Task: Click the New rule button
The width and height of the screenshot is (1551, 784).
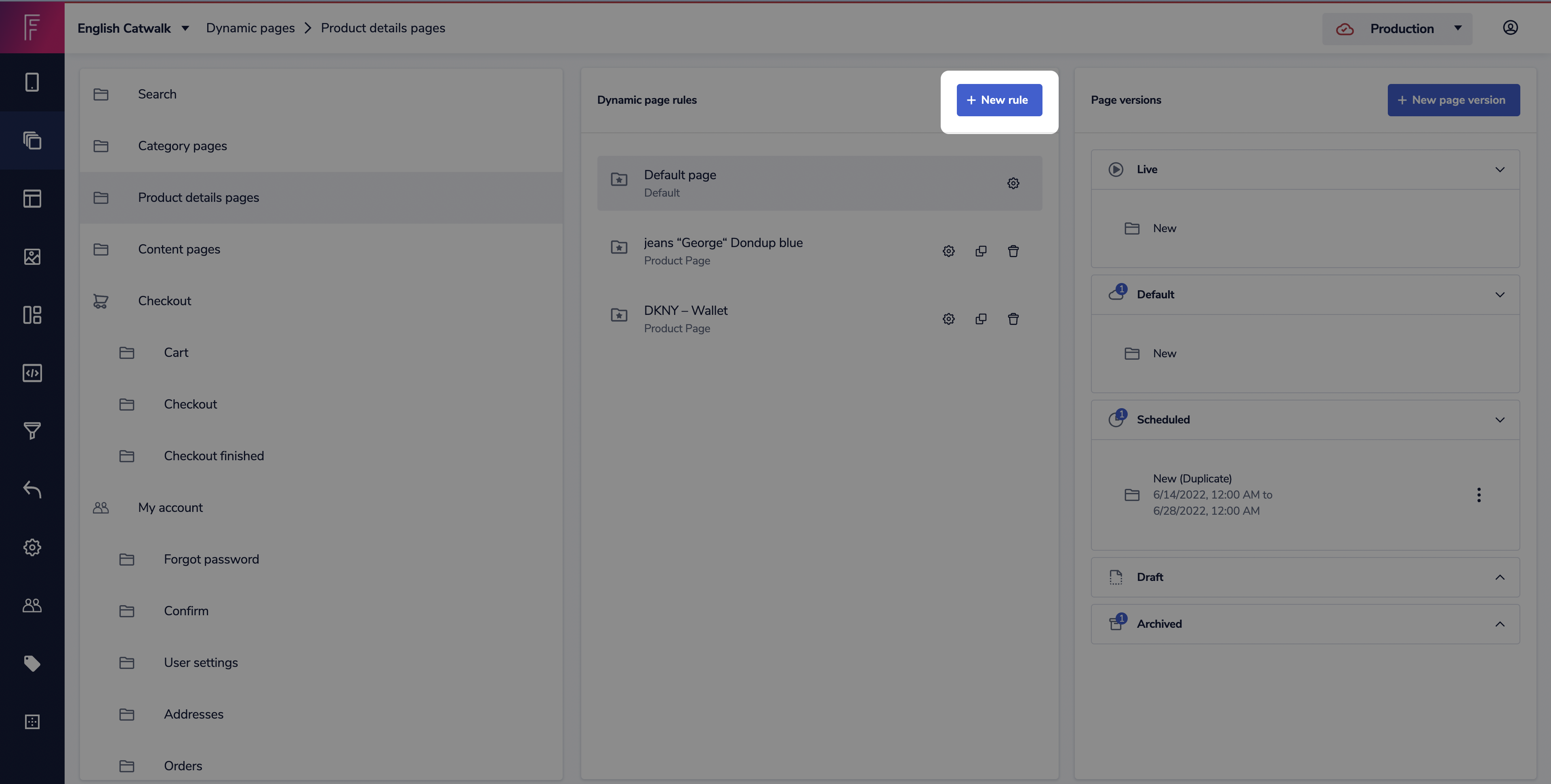Action: 999,100
